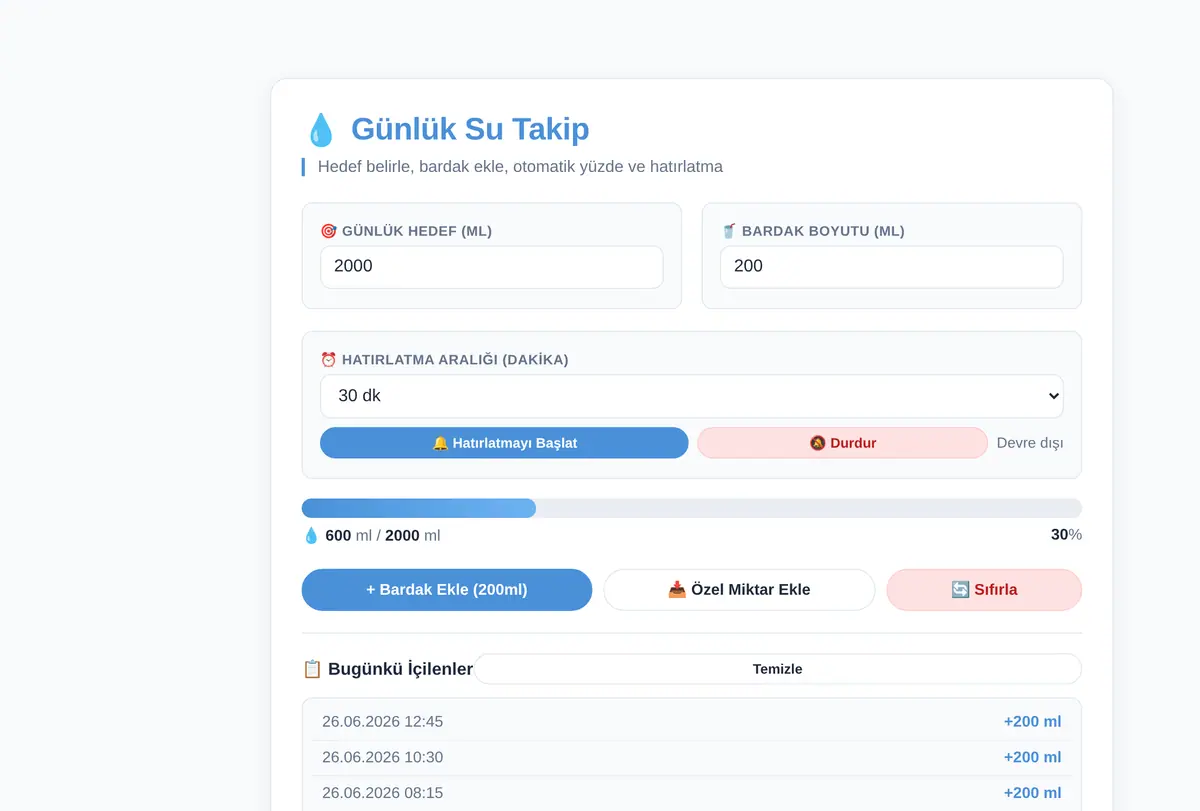Select the 26.06.2026 10:30 log entry
The width and height of the screenshot is (1200, 811).
point(692,758)
